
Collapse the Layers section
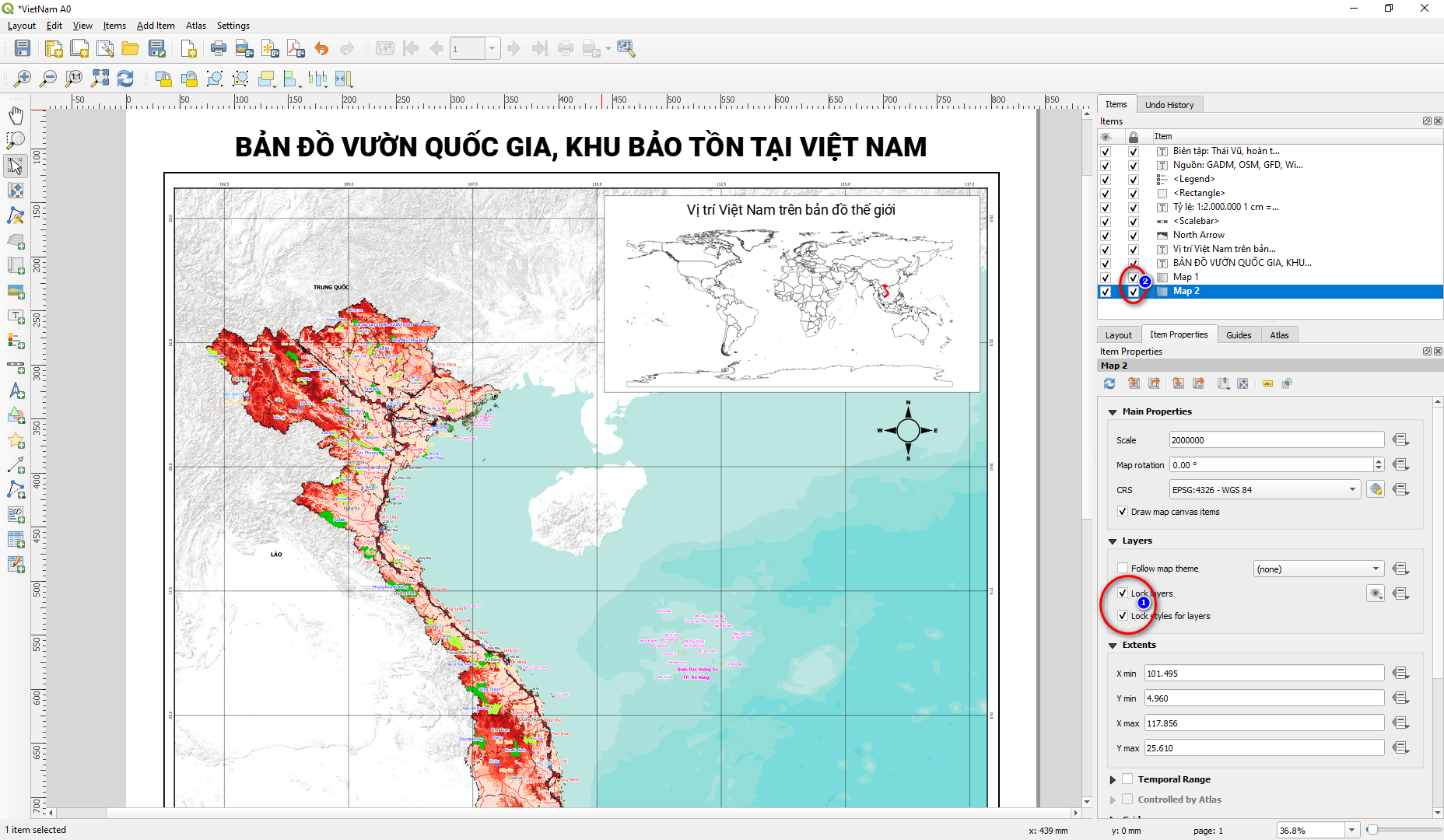[x=1113, y=541]
